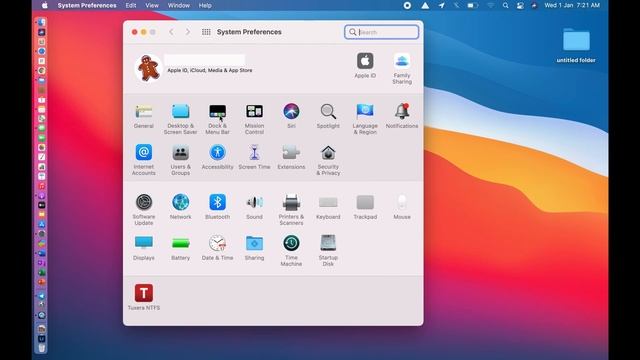The width and height of the screenshot is (640, 360).
Task: Click the Spotlight search icon in menu bar
Action: click(x=505, y=5)
